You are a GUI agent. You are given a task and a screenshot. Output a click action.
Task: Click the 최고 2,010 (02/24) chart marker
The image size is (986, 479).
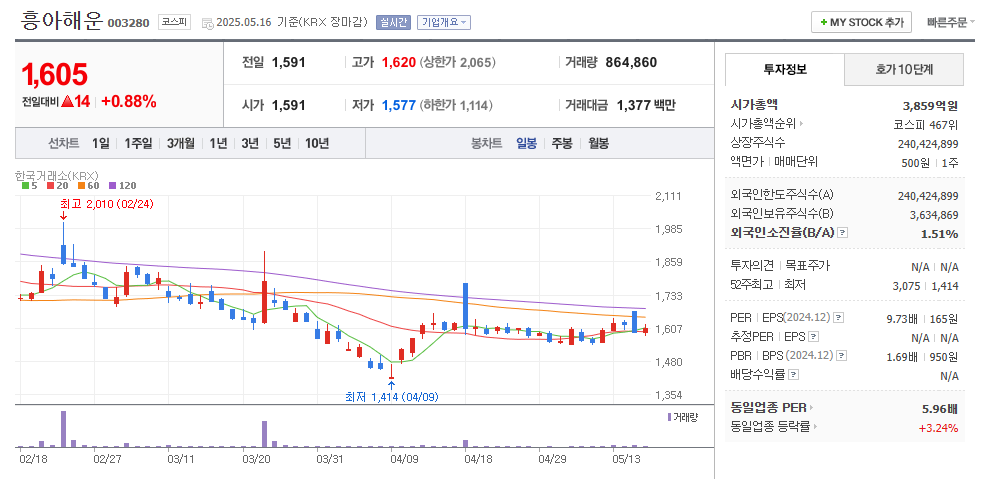tap(106, 204)
